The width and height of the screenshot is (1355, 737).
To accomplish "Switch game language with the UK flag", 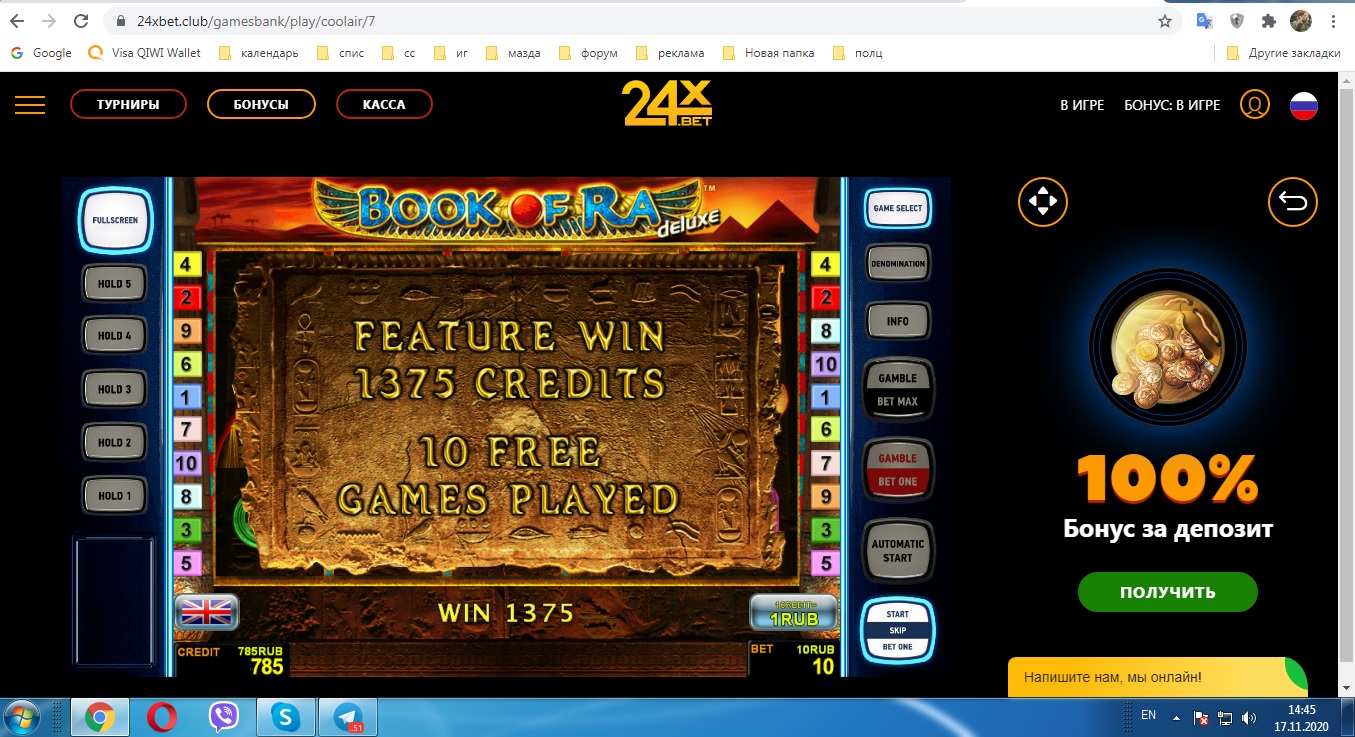I will [x=207, y=612].
